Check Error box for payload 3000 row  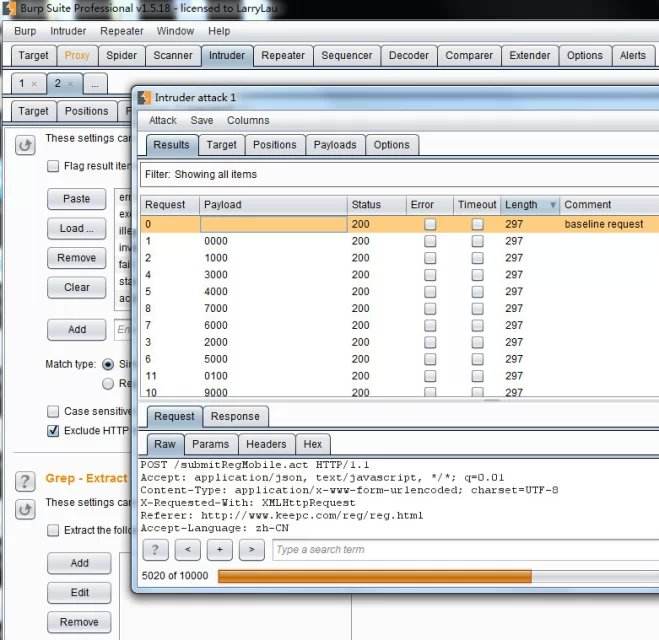(430, 275)
